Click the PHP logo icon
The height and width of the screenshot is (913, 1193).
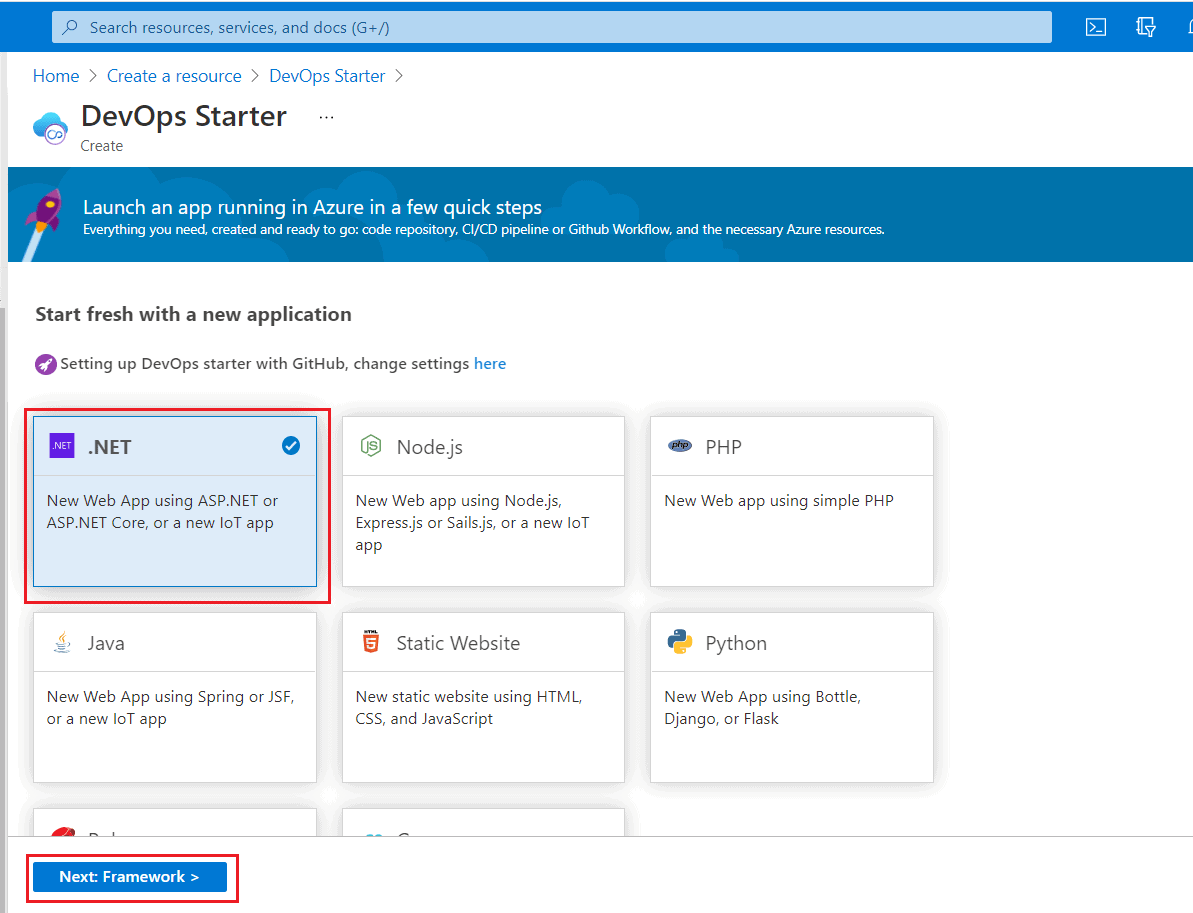680,446
